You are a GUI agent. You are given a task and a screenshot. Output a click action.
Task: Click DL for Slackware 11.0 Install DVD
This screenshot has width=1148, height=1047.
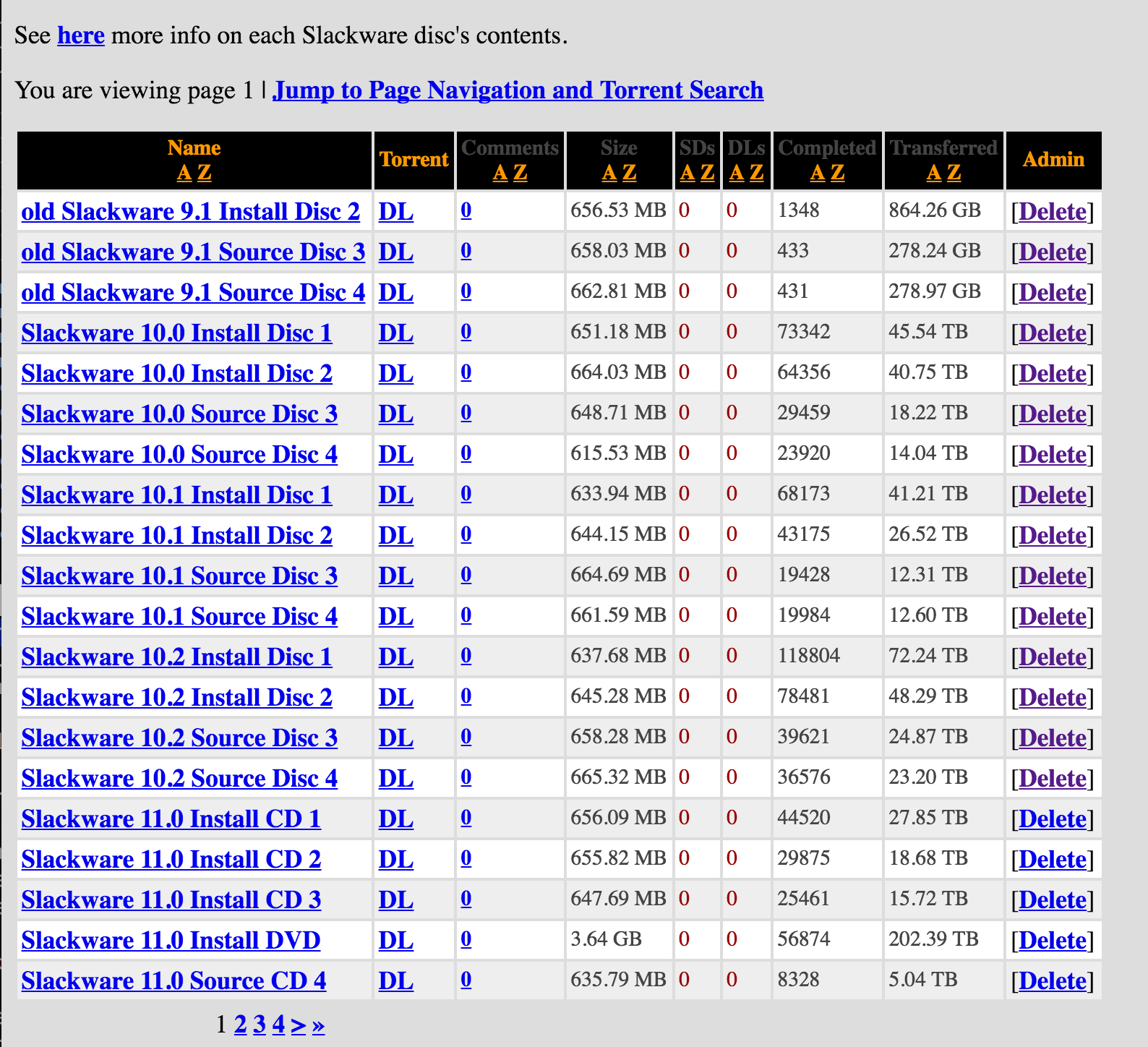coord(396,940)
